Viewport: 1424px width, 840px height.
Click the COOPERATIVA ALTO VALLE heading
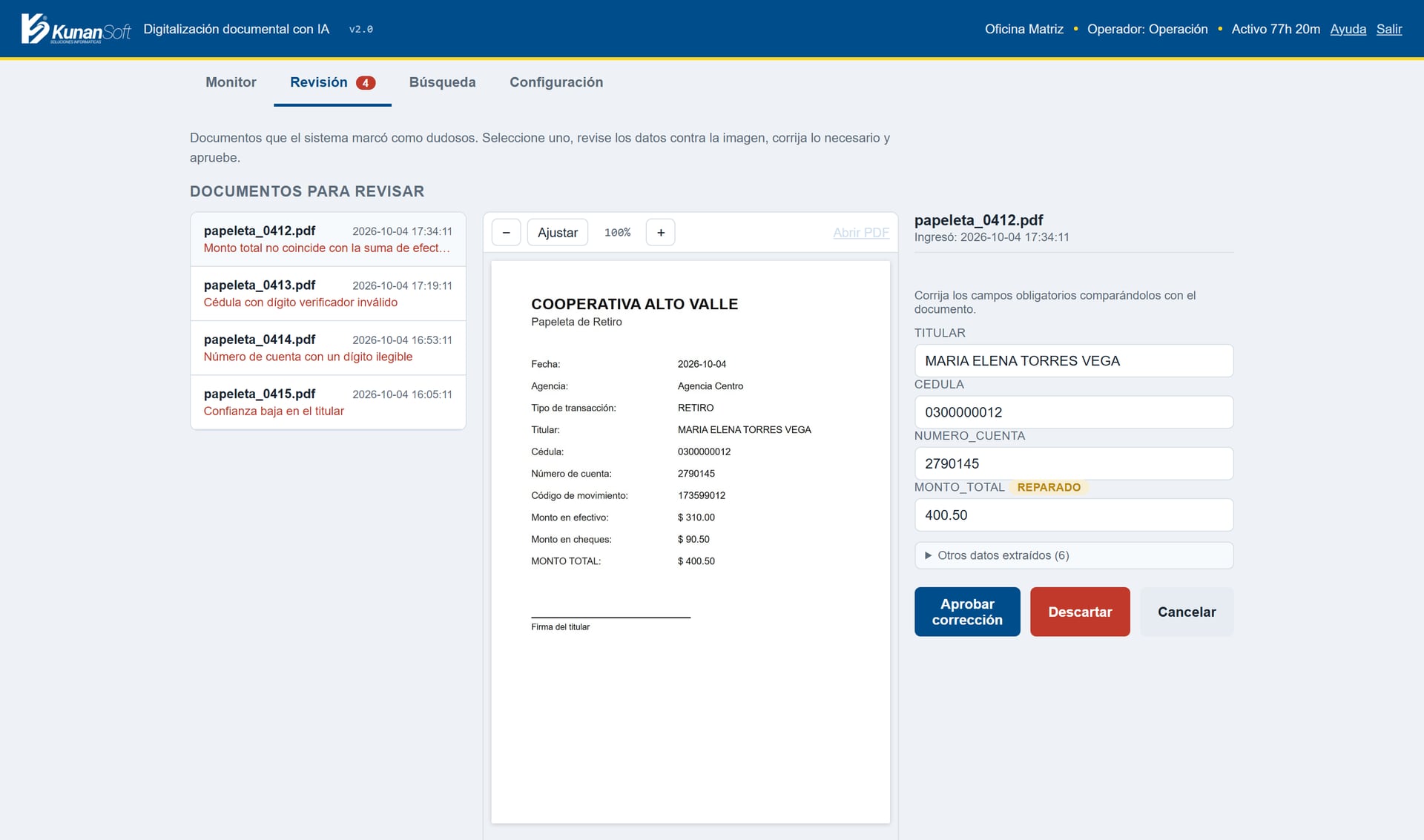pos(634,304)
